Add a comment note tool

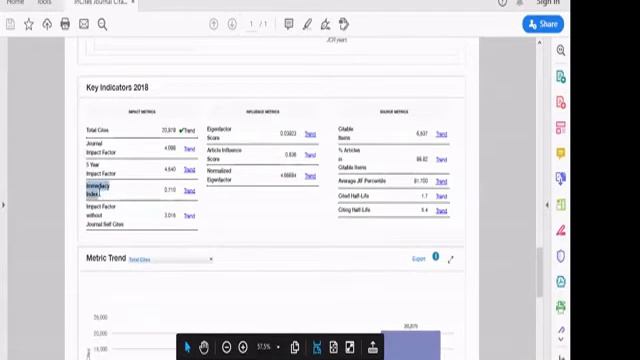click(289, 24)
